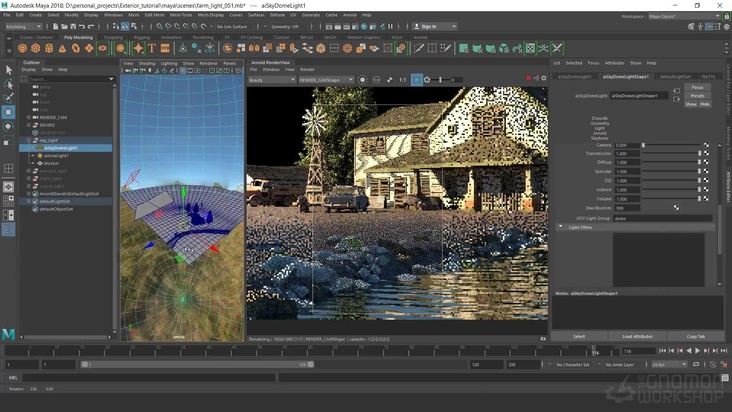Collapse the day_light group in Outliner

pos(29,140)
